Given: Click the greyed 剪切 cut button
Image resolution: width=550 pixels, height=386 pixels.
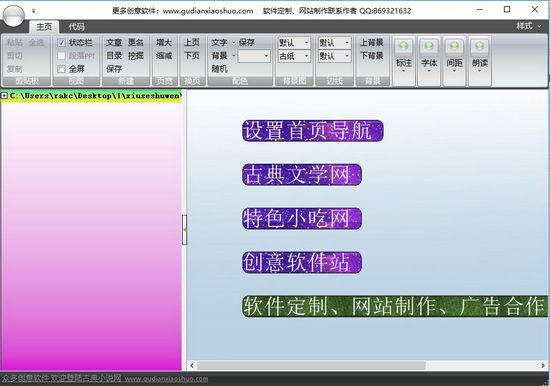Looking at the screenshot, I should coord(15,55).
